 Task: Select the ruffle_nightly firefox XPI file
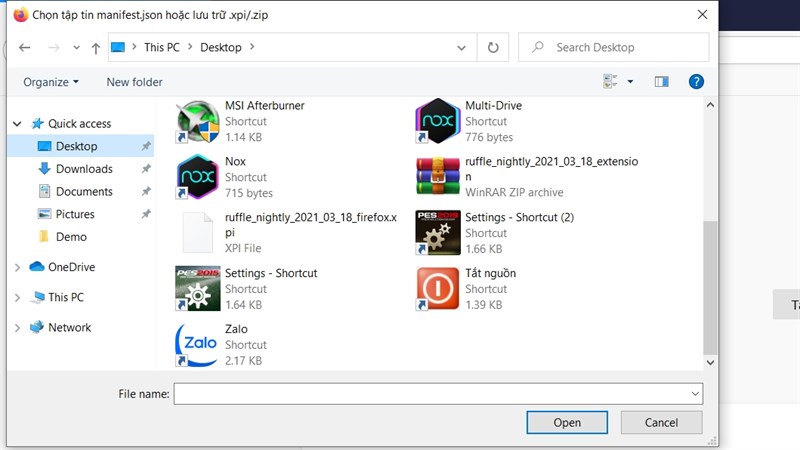pyautogui.click(x=198, y=233)
